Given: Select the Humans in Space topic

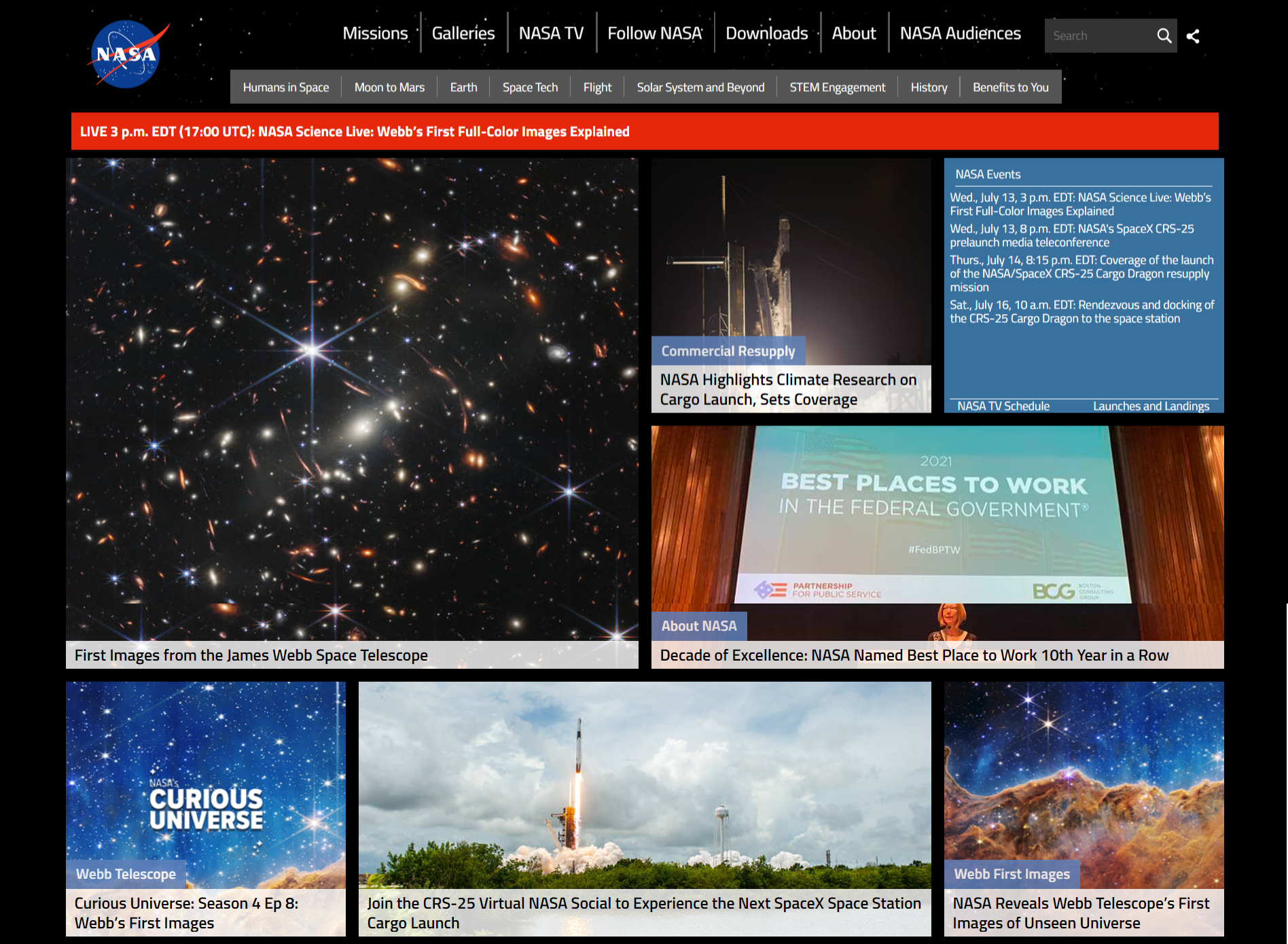Looking at the screenshot, I should [x=286, y=87].
